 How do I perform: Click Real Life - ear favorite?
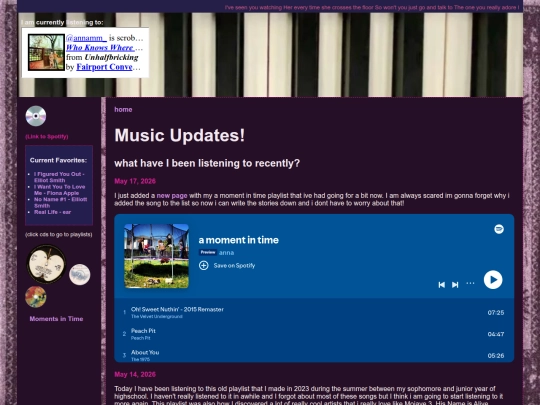(52, 212)
